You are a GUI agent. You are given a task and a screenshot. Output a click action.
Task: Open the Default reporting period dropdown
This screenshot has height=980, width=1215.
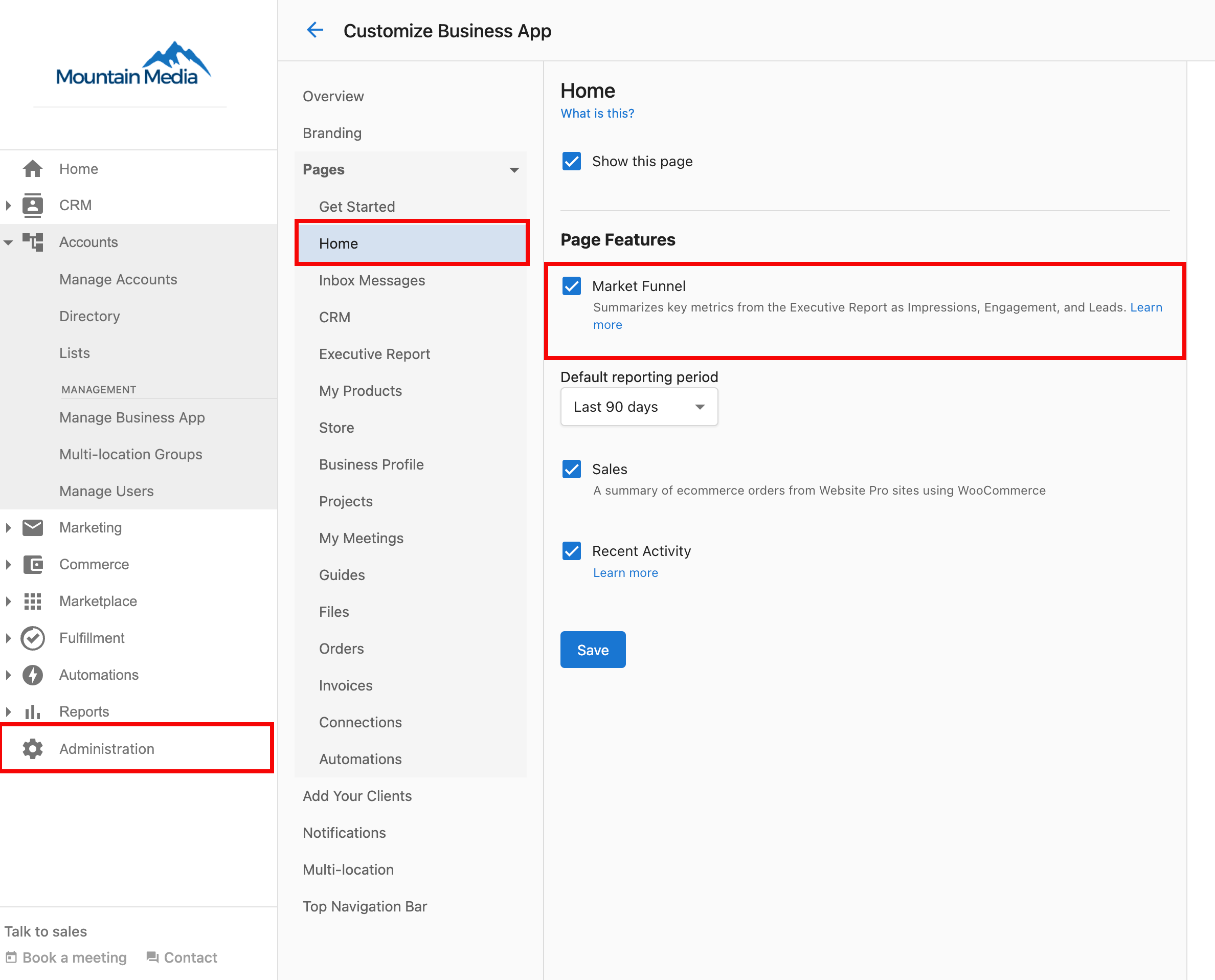[x=639, y=407]
